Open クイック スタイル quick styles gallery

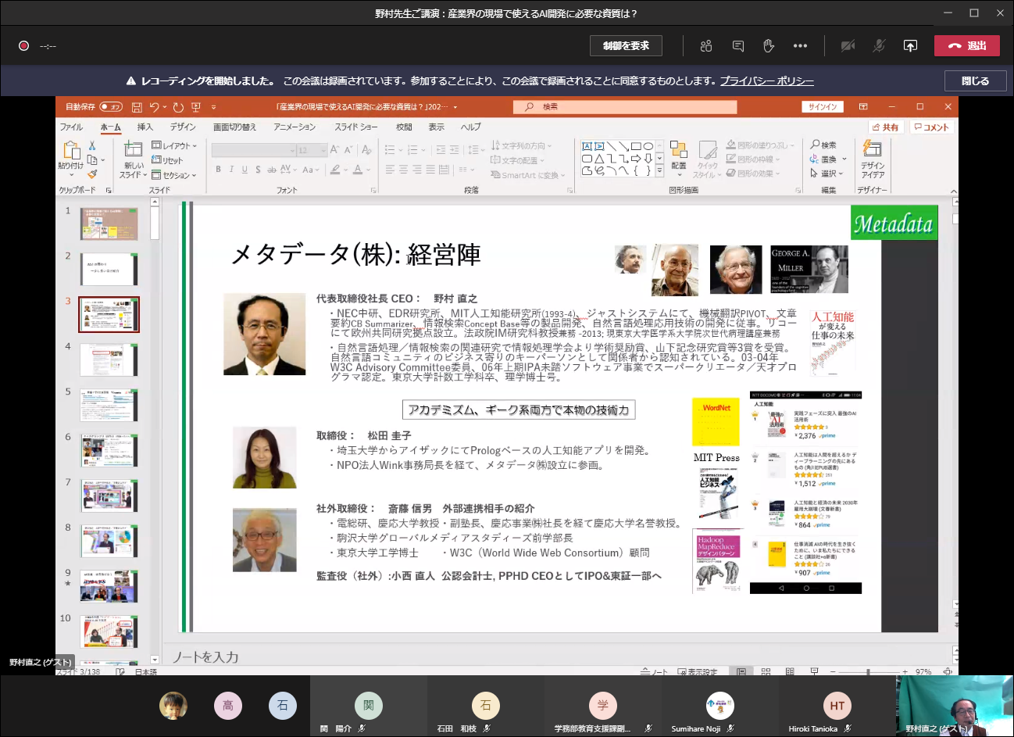coord(707,159)
